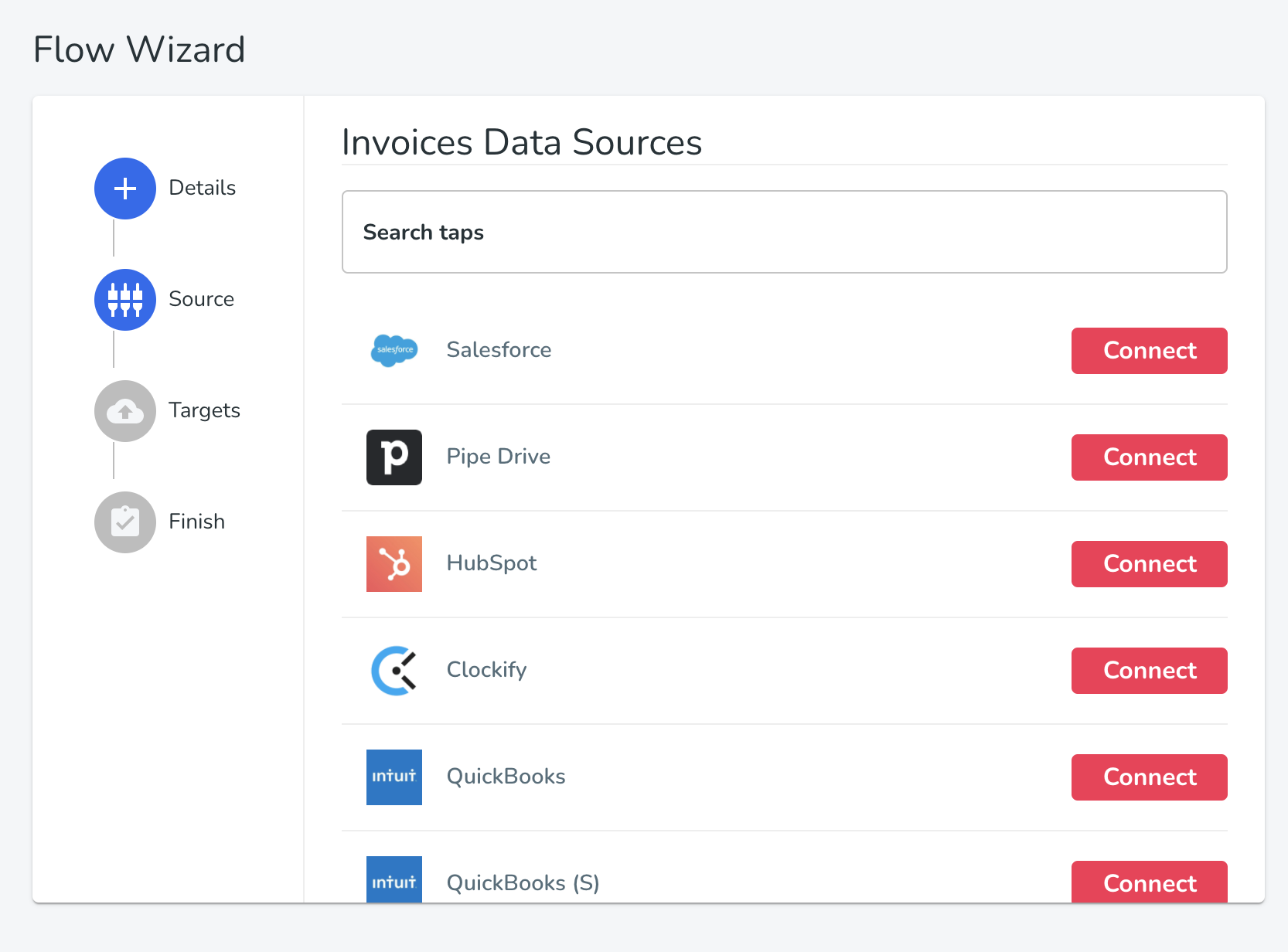This screenshot has width=1288, height=952.
Task: Click the HubSpot orange logo
Action: click(394, 564)
